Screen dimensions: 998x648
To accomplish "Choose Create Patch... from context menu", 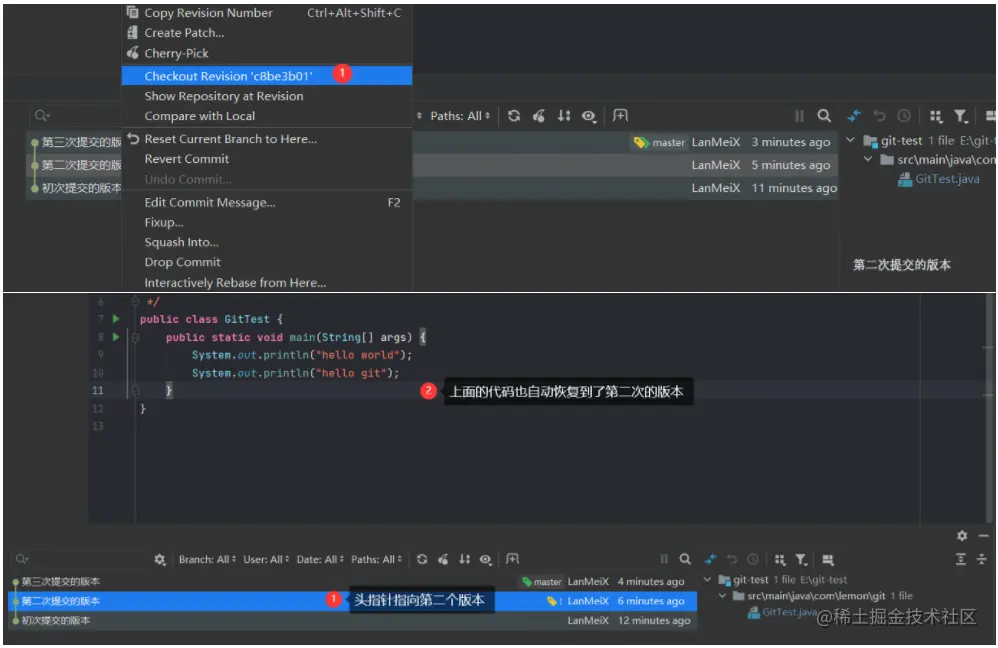I will (x=267, y=32).
